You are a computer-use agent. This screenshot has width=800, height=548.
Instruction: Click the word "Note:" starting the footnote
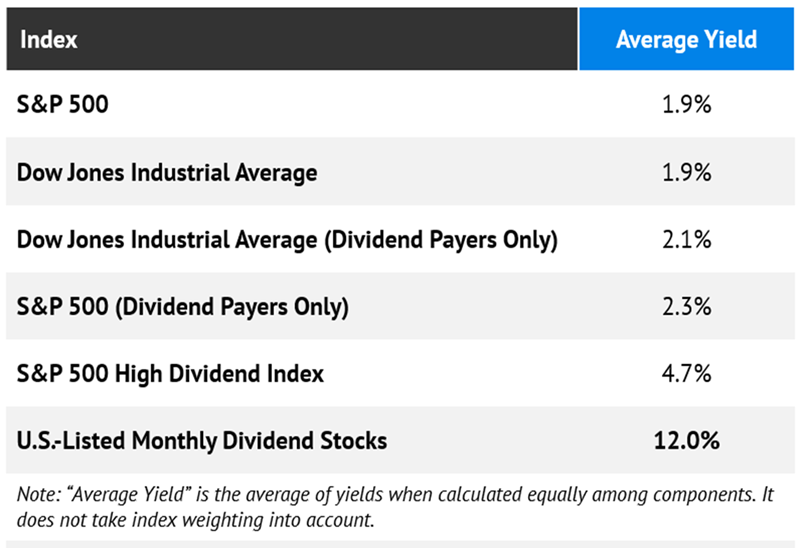click(36, 496)
